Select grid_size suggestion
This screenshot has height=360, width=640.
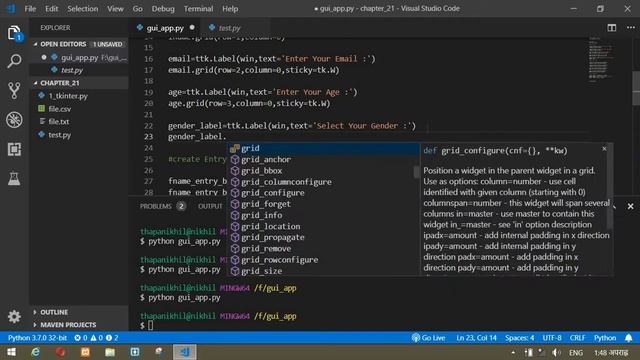(x=323, y=271)
